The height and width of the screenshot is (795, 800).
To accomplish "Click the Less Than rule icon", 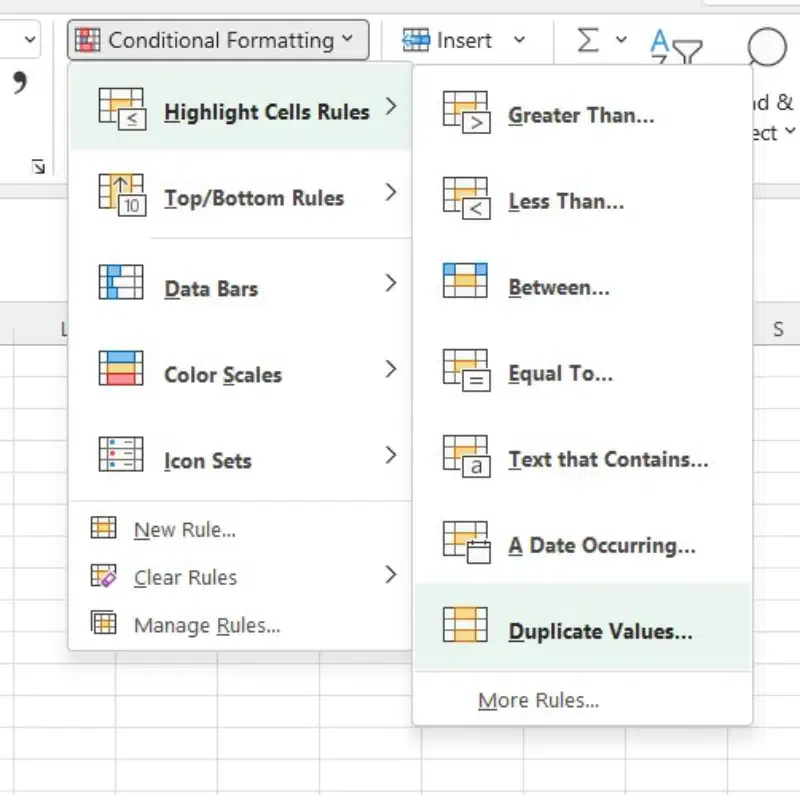I will coord(465,200).
